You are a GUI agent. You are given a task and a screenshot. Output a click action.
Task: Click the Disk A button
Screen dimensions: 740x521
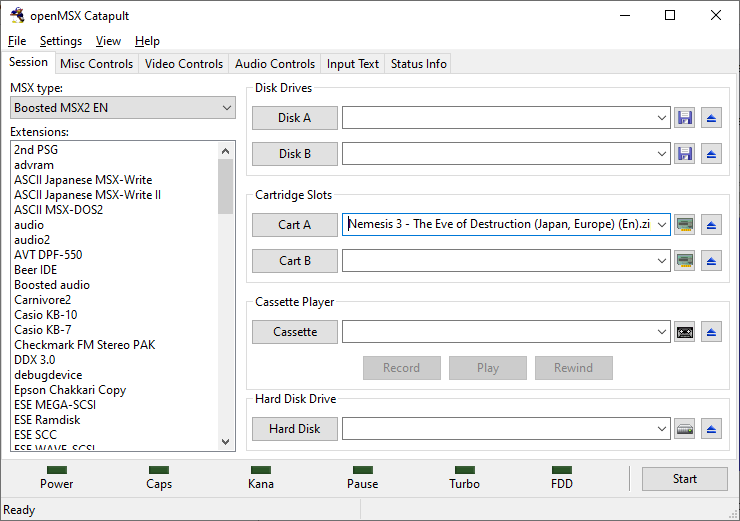pyautogui.click(x=294, y=118)
